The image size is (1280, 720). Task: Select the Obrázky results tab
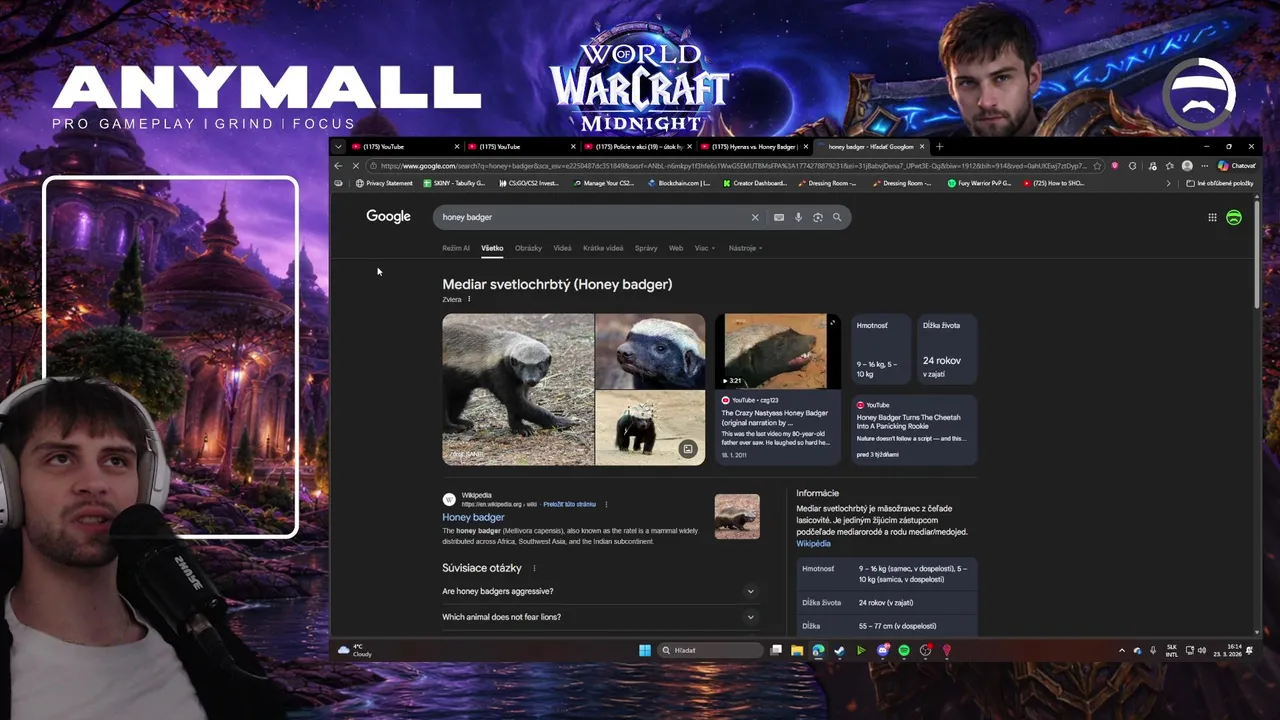[x=528, y=248]
